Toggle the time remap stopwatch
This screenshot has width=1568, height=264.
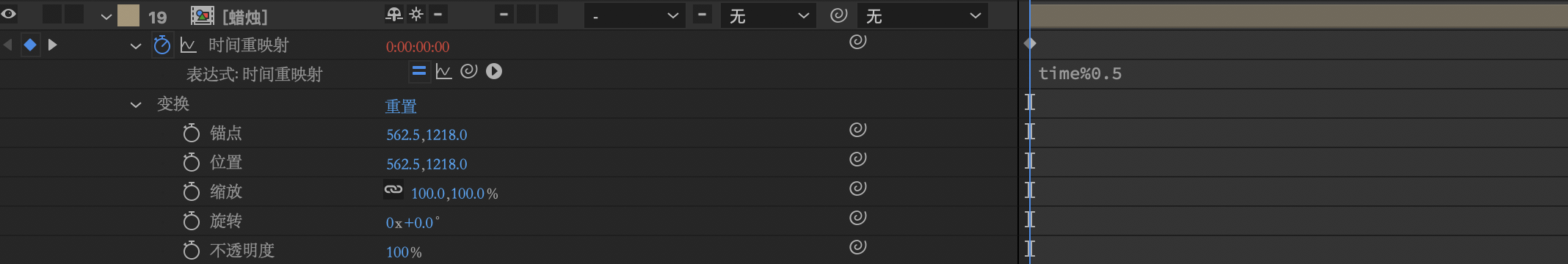click(161, 45)
